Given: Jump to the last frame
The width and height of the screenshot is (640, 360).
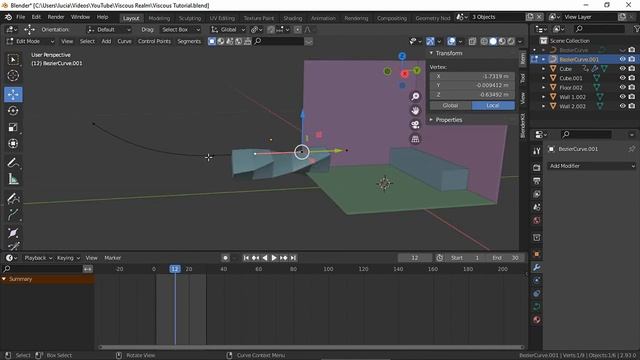Looking at the screenshot, I should coord(293,258).
